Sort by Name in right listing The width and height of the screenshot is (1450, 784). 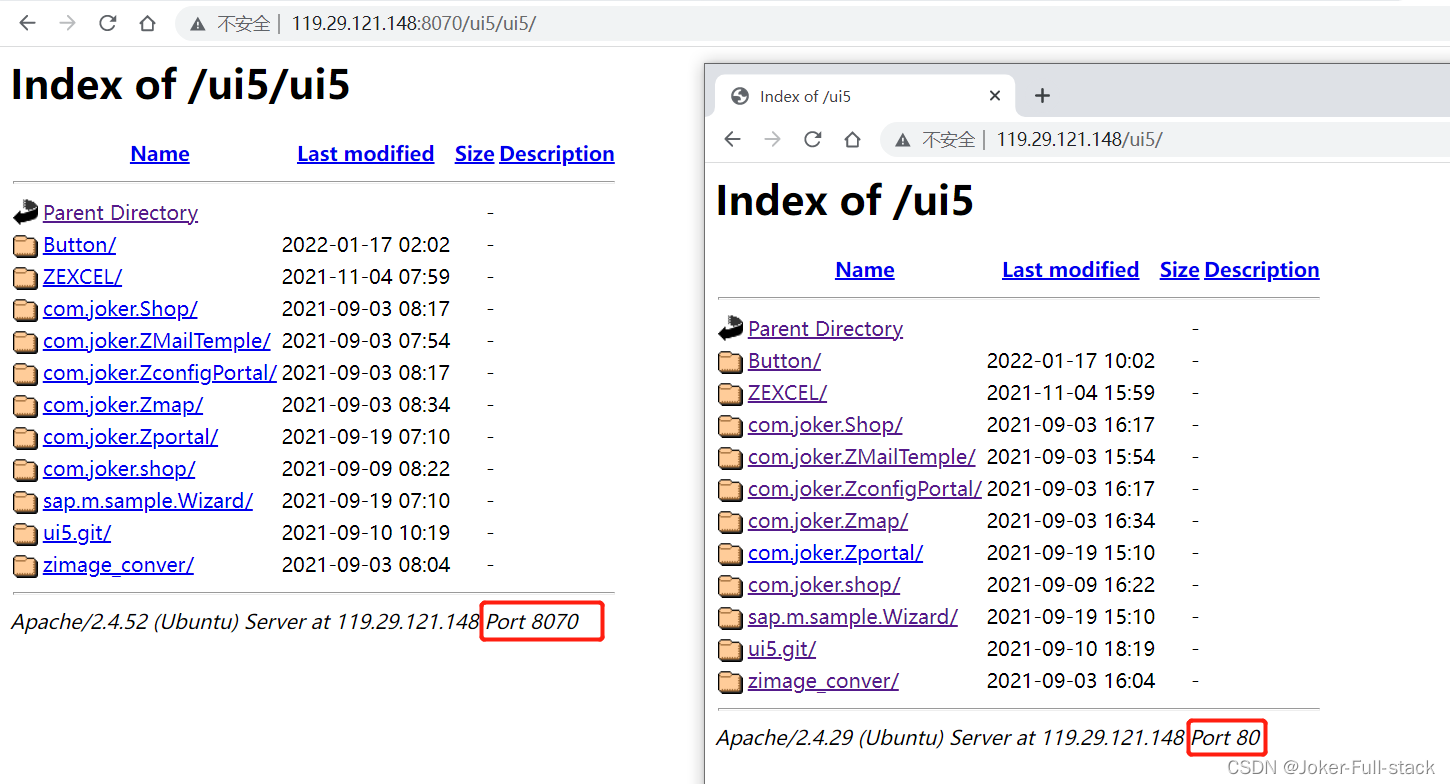coord(865,270)
